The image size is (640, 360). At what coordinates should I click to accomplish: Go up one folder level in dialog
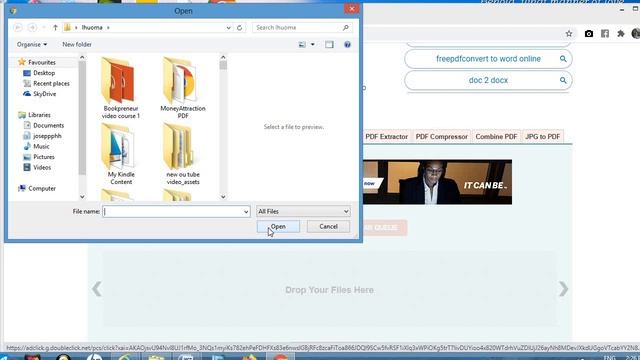point(55,27)
